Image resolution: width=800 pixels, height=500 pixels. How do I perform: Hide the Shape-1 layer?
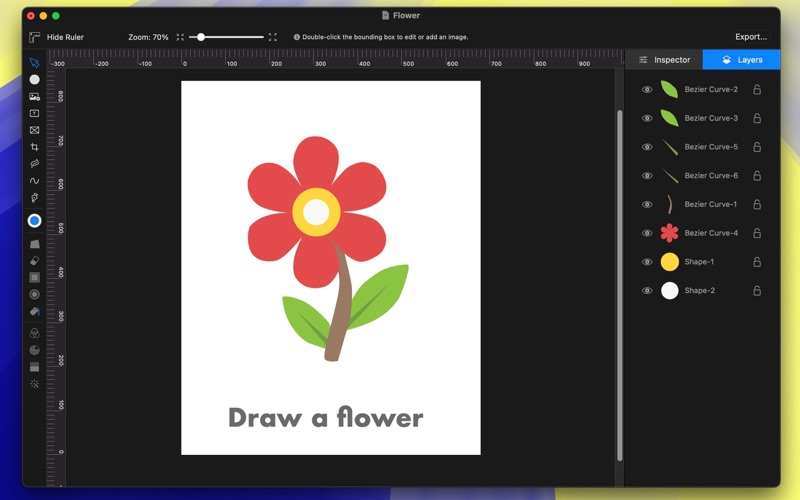pos(647,262)
